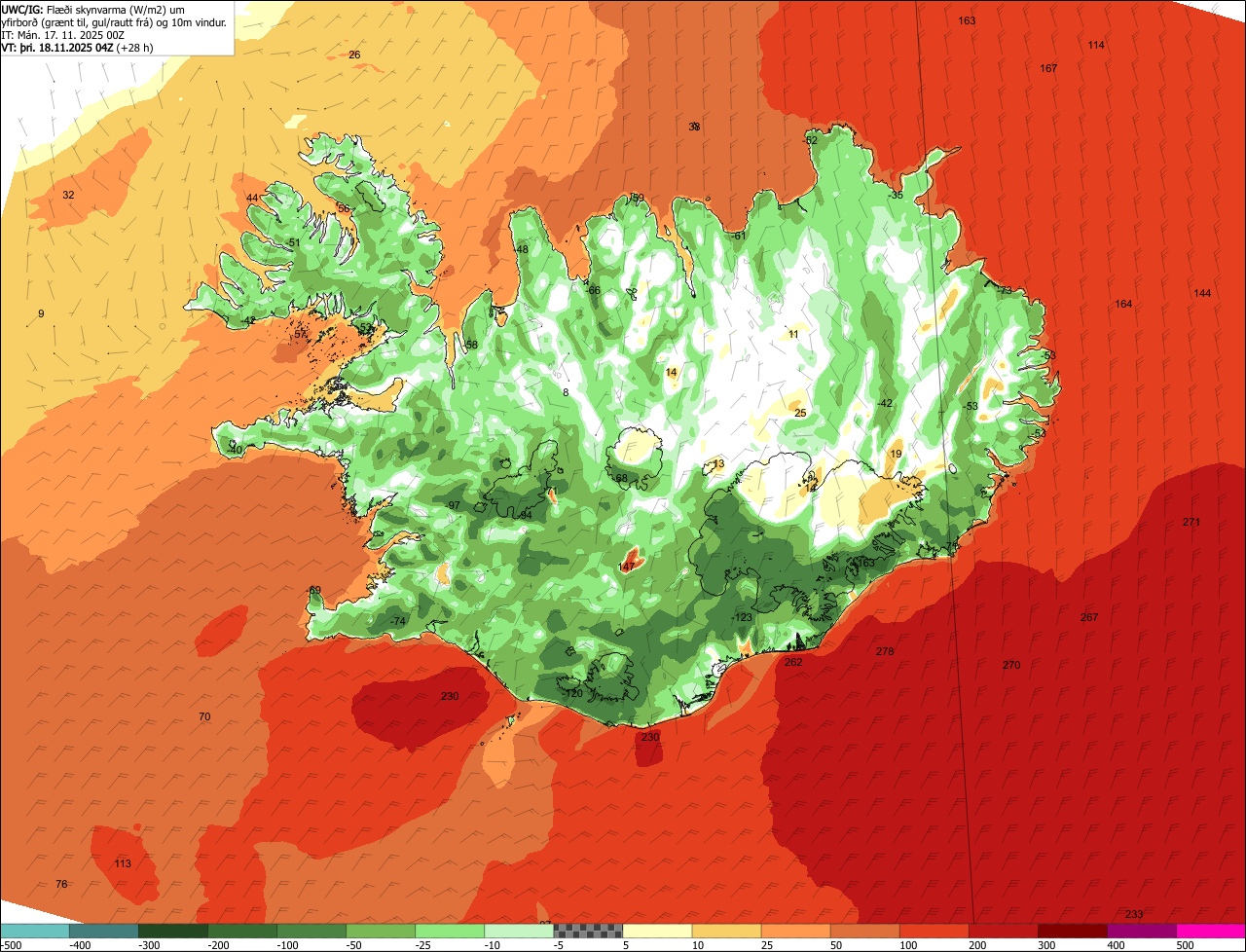Select the flux value '267' on the map
The image size is (1246, 952).
1089,618
